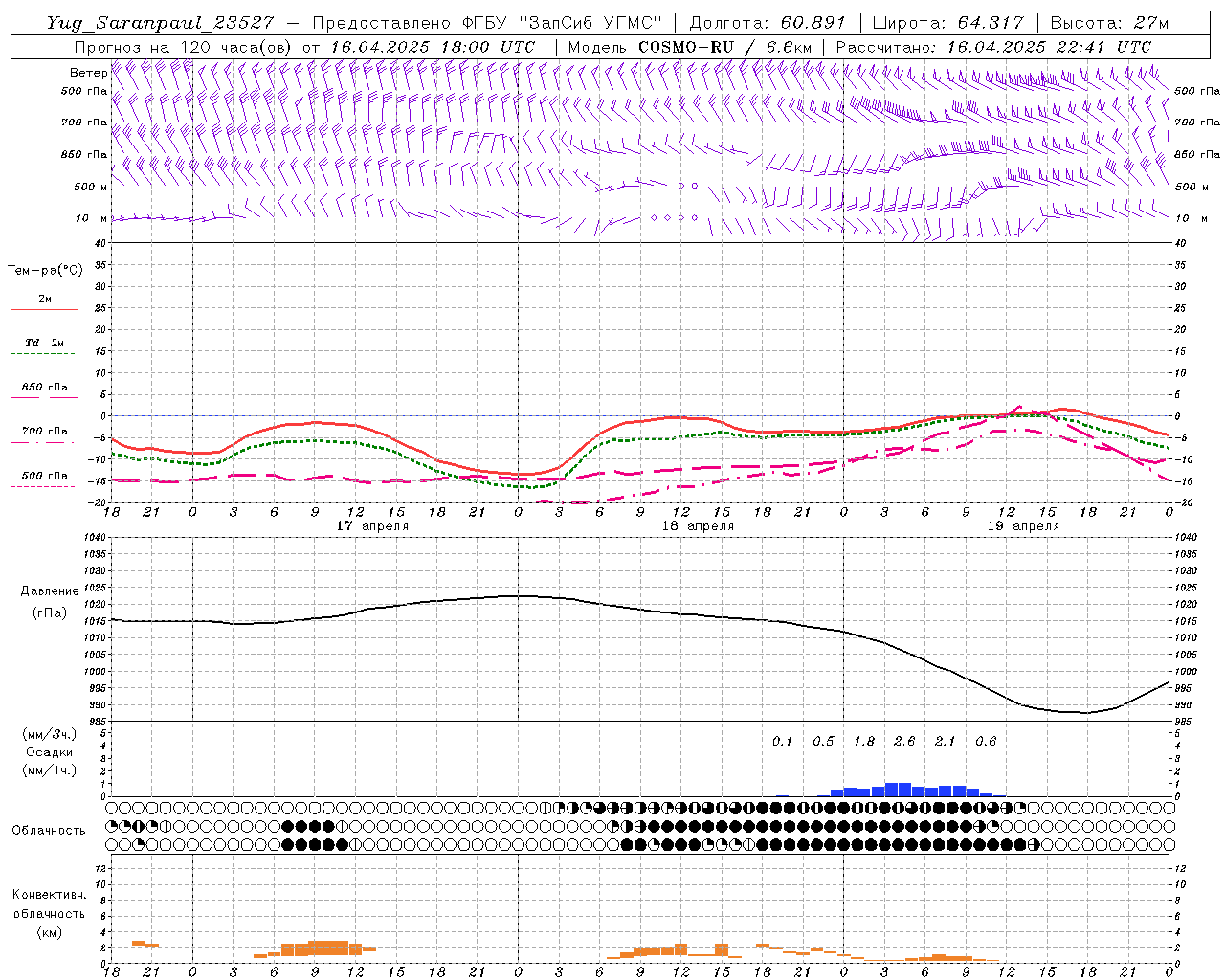
Task: Click the date label 19 апреля
Action: click(1023, 526)
